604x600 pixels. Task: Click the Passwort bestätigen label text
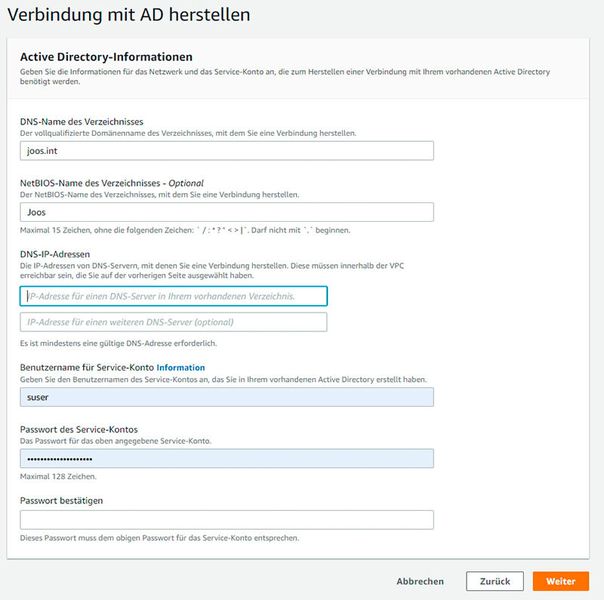point(62,500)
